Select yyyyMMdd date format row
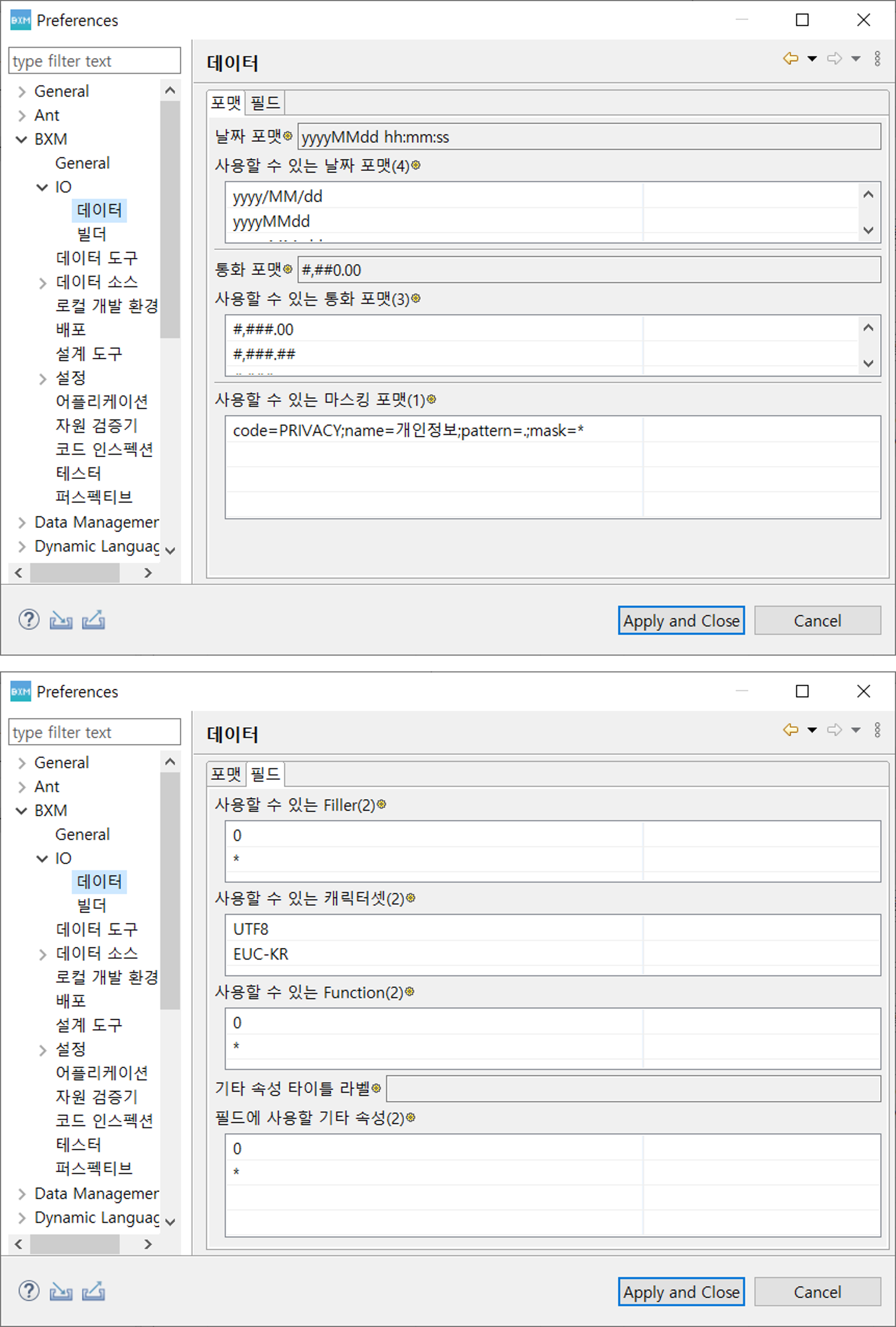 click(542, 221)
